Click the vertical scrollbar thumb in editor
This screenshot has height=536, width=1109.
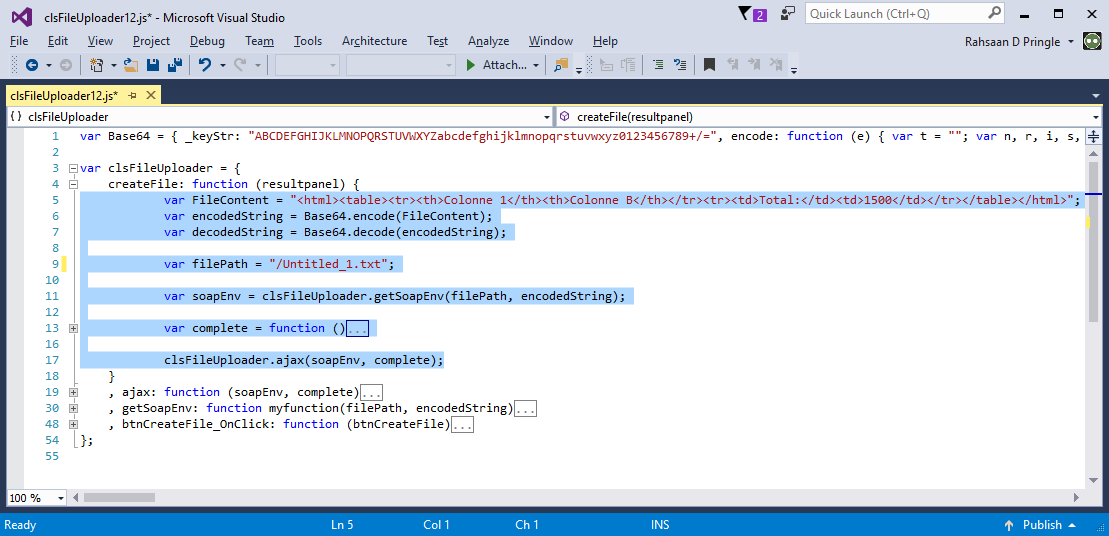pyautogui.click(x=1093, y=240)
